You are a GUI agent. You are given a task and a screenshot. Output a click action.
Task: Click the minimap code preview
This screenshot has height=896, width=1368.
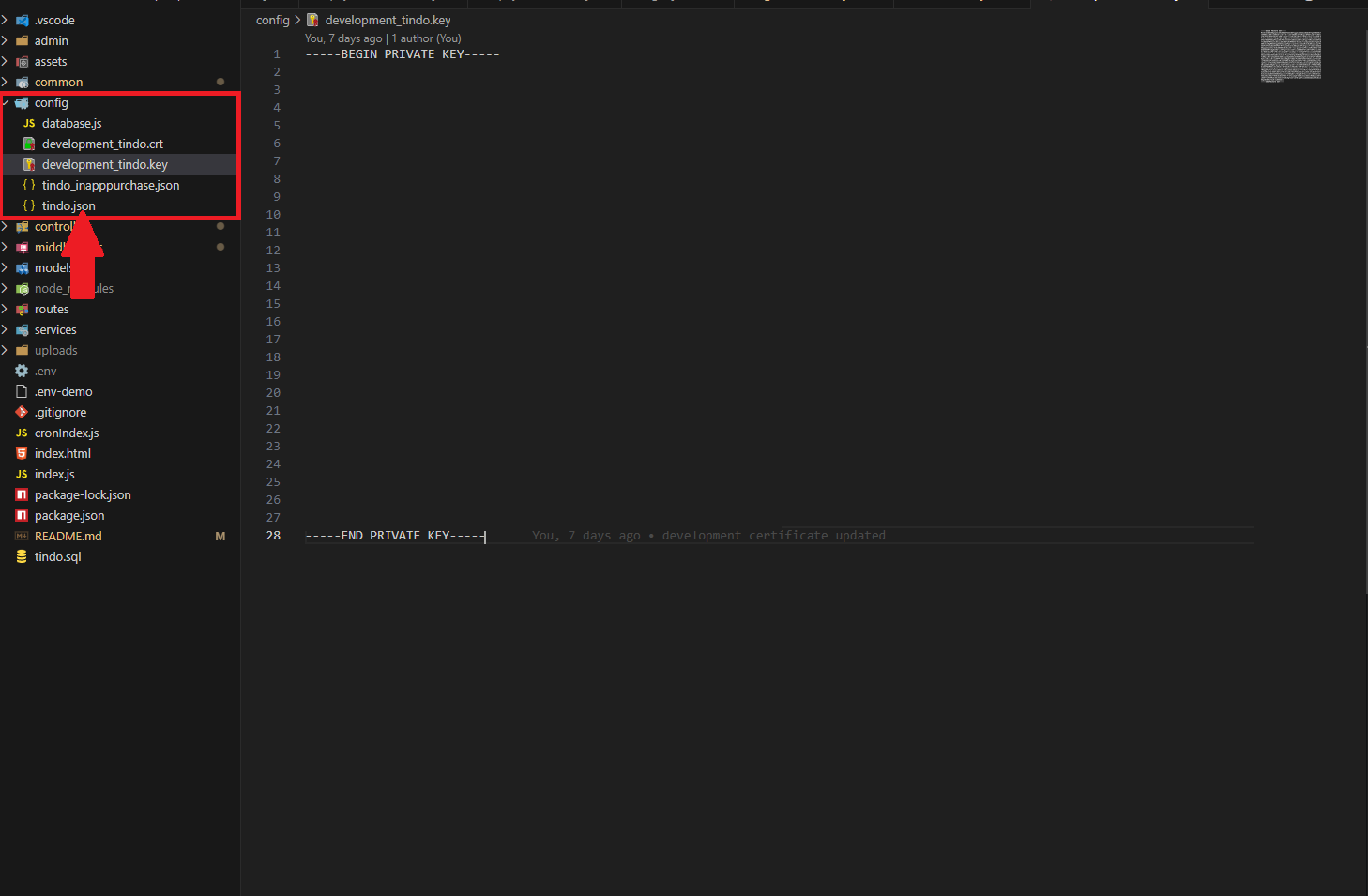(x=1290, y=55)
